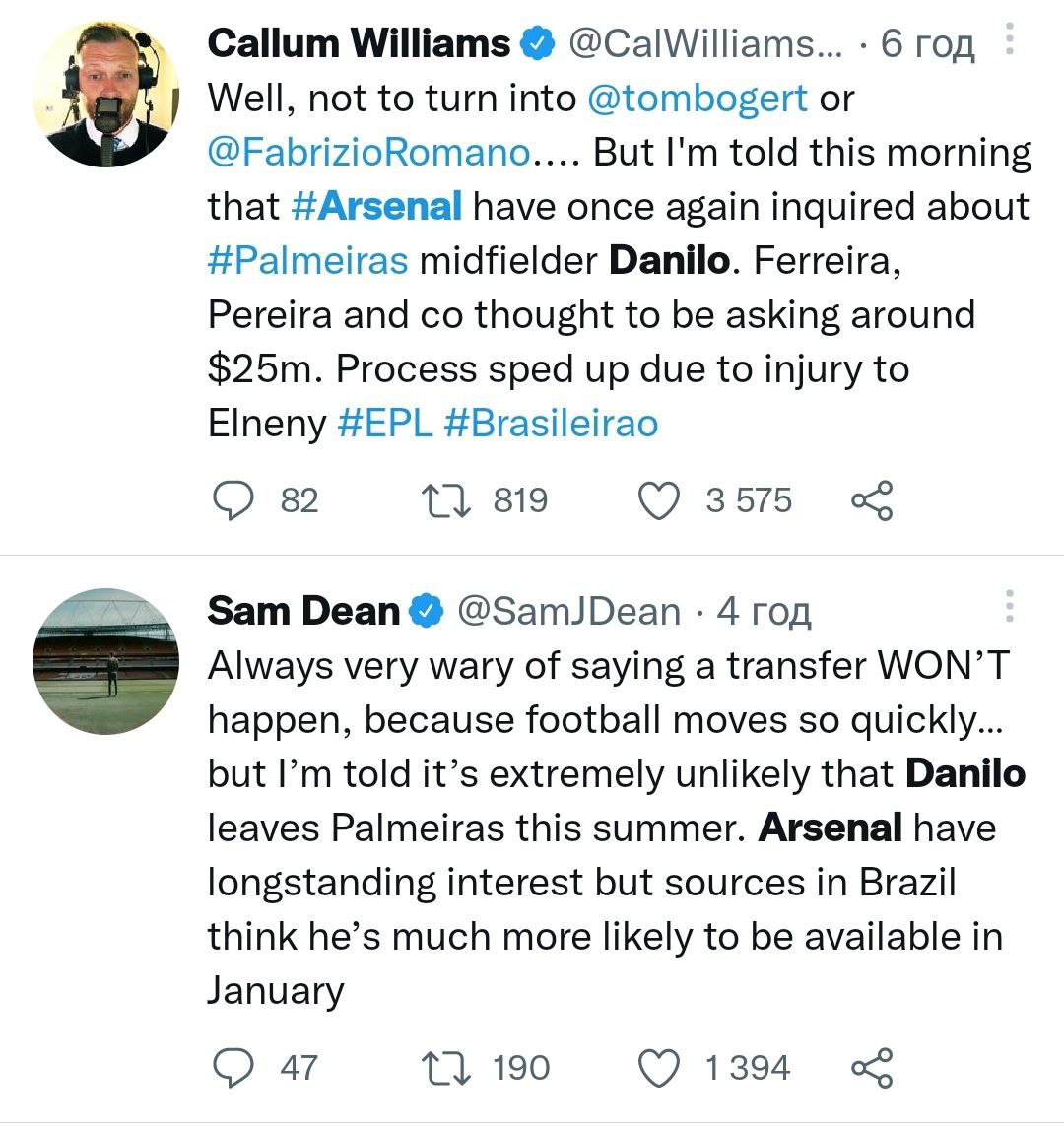Share Sam Dean's tweet
Image resolution: width=1064 pixels, height=1126 pixels.
coord(871,1067)
